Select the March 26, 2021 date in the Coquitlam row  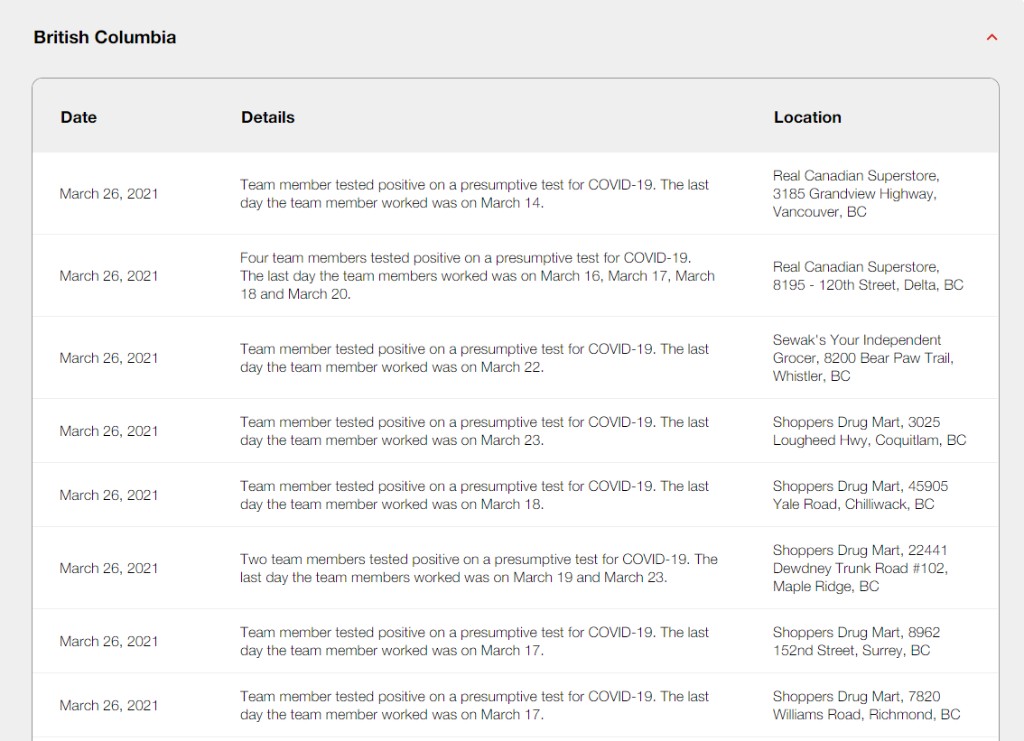click(x=109, y=432)
